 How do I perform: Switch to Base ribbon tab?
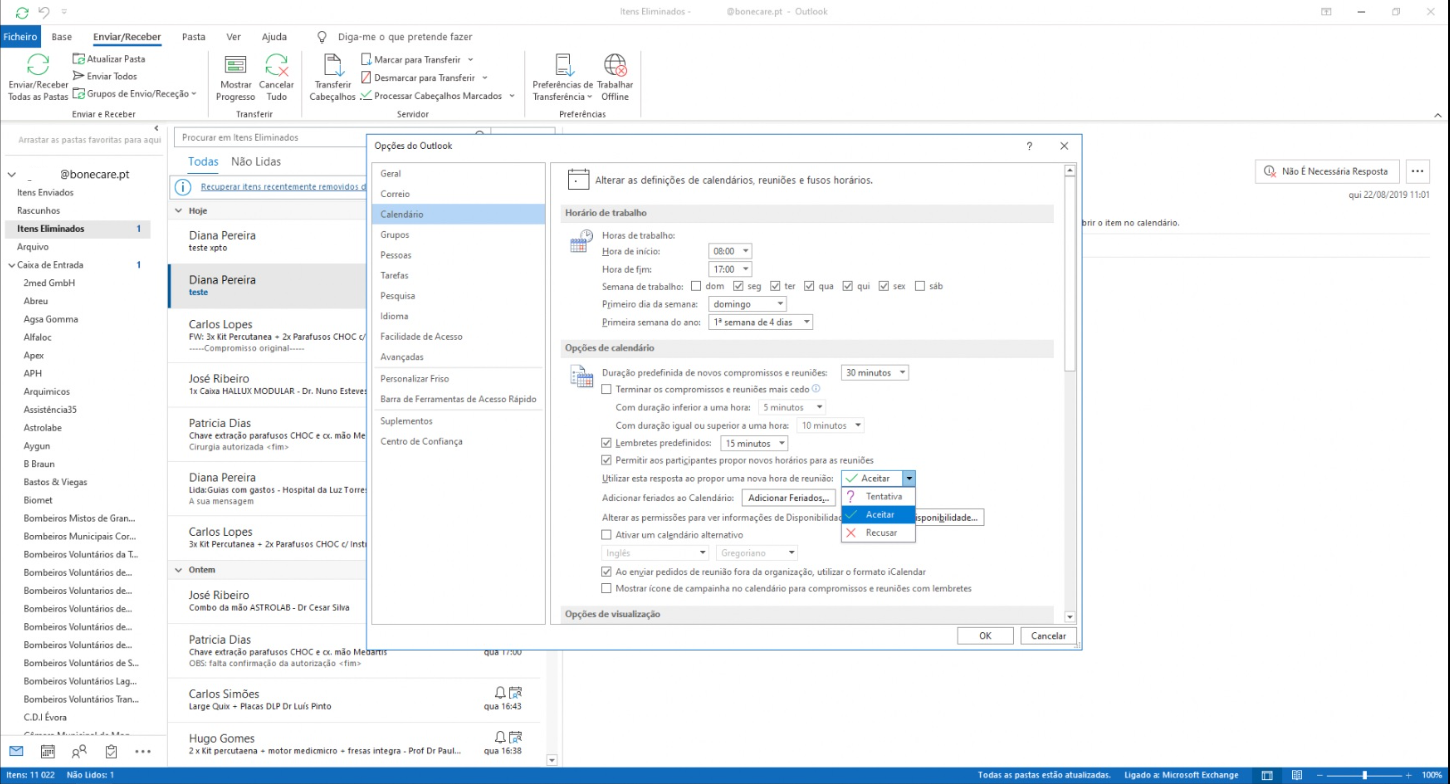point(62,37)
